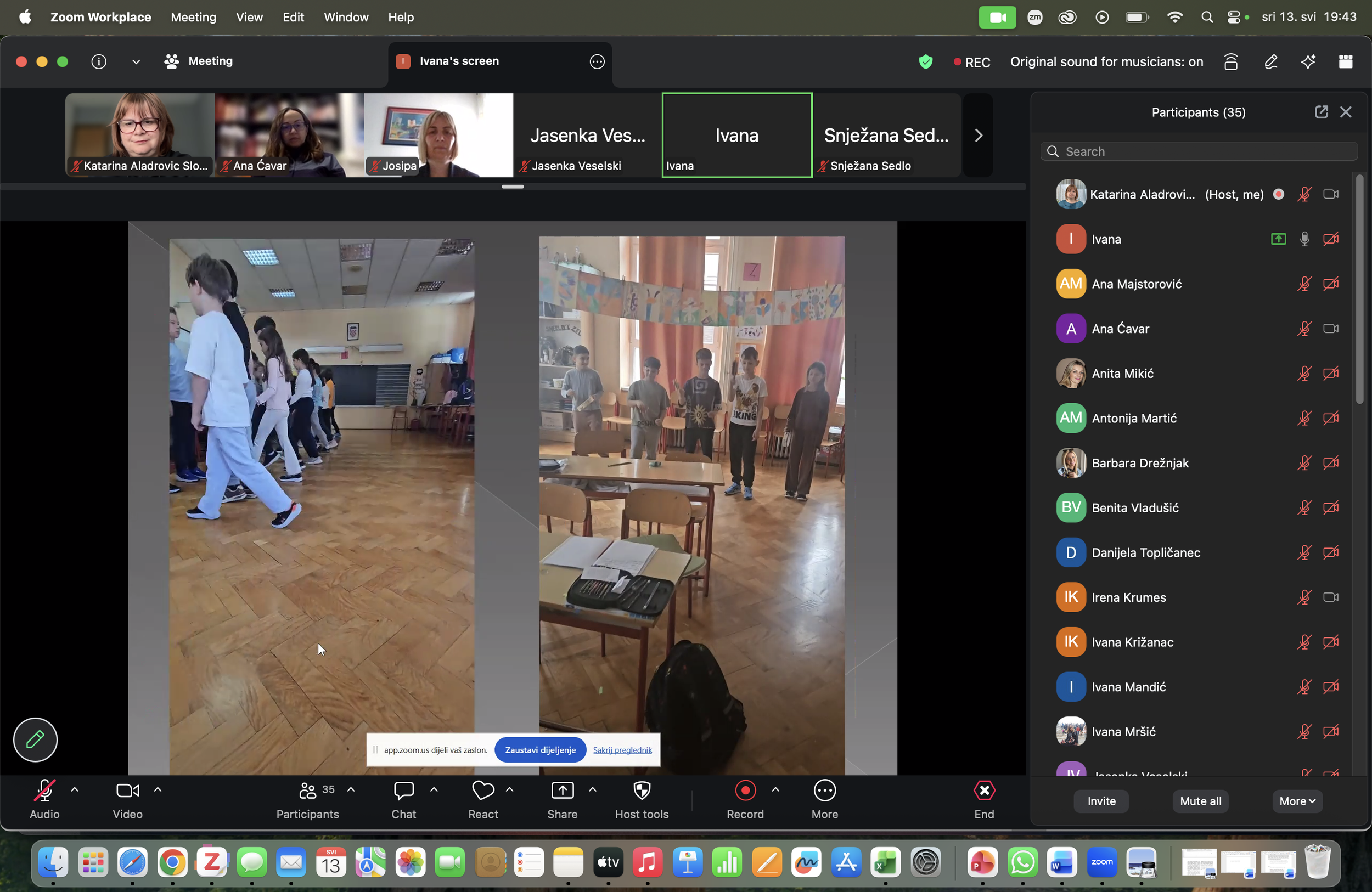Toggle Ana Čavar's camera icon
The width and height of the screenshot is (1372, 892).
(1330, 329)
